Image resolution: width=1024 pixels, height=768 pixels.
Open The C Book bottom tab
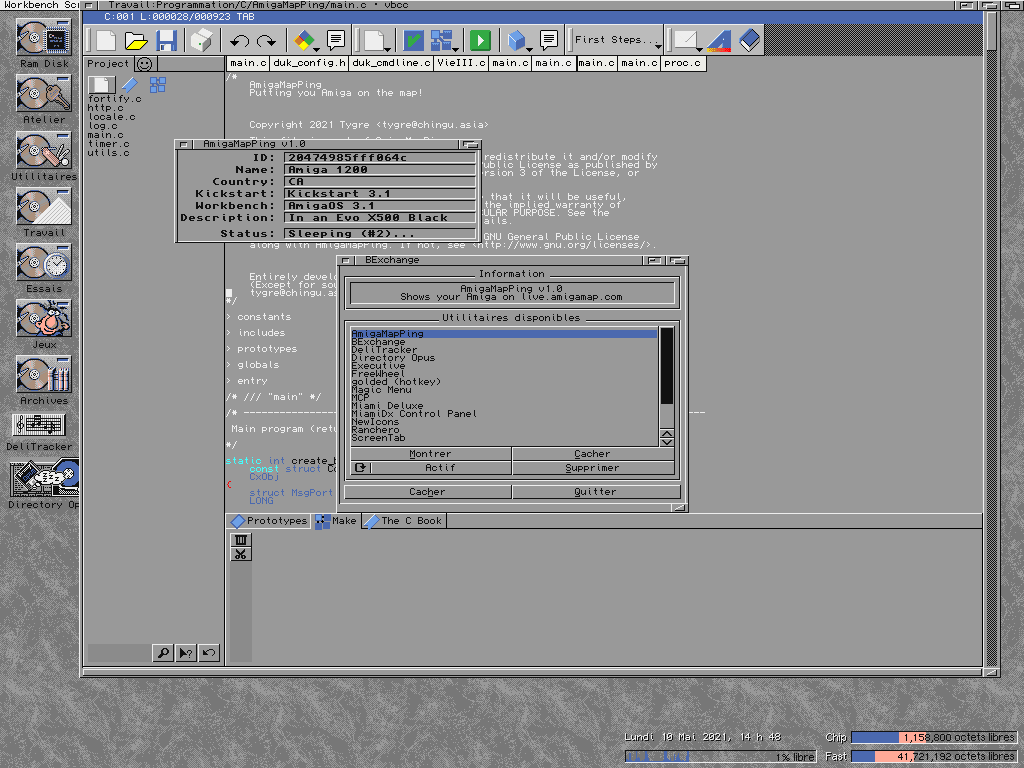pos(404,520)
